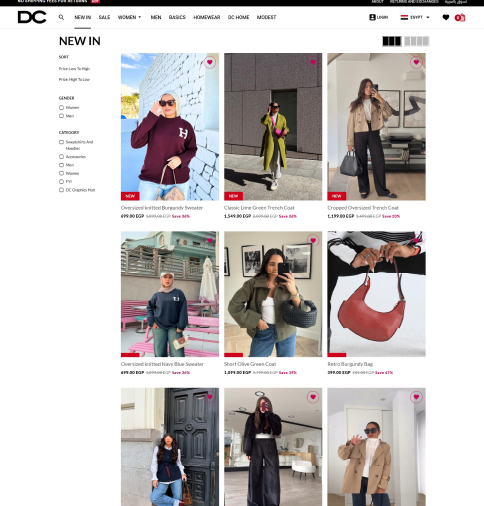Open the Egypt country selector dropdown
Viewport: 484px width, 506px height.
tap(415, 17)
